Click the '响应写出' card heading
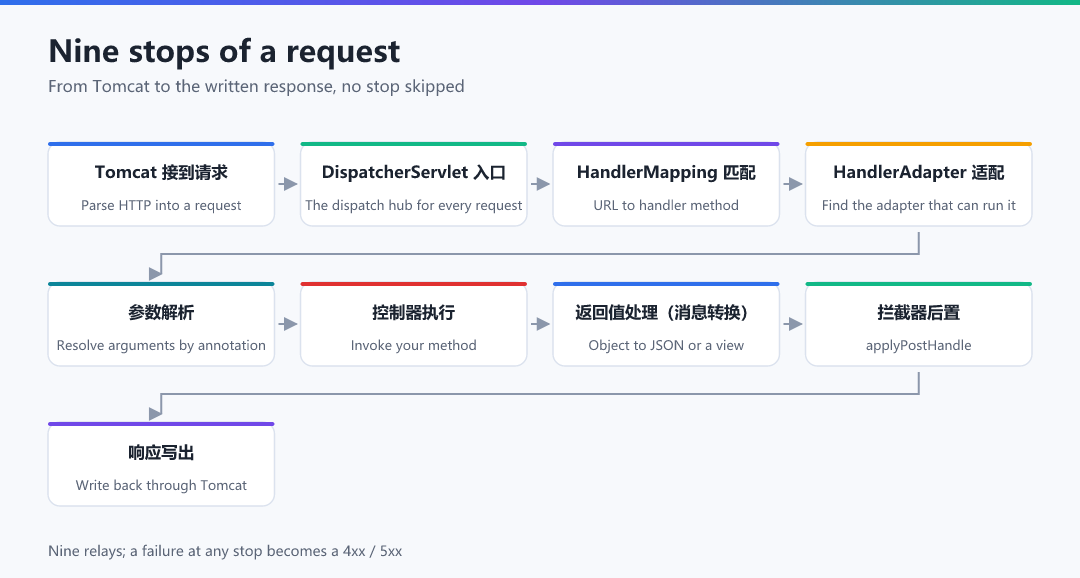 tap(161, 453)
